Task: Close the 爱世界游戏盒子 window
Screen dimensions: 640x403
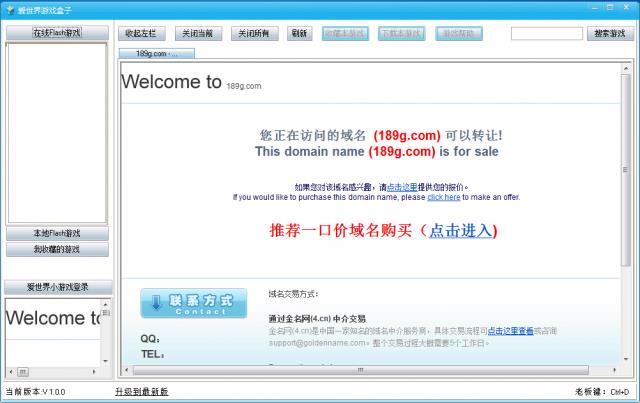Action: 626,8
